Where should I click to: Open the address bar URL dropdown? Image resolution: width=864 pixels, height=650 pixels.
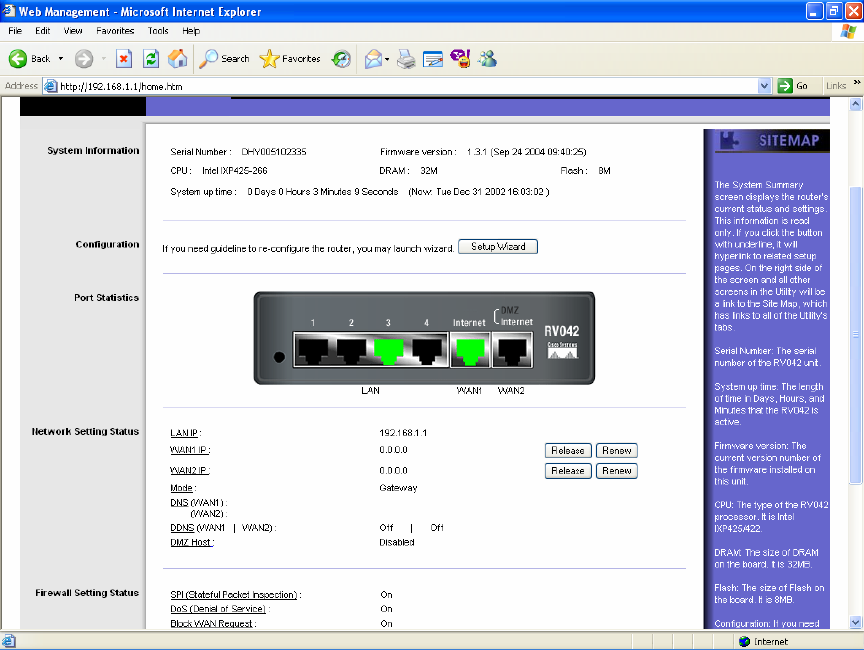pos(765,86)
